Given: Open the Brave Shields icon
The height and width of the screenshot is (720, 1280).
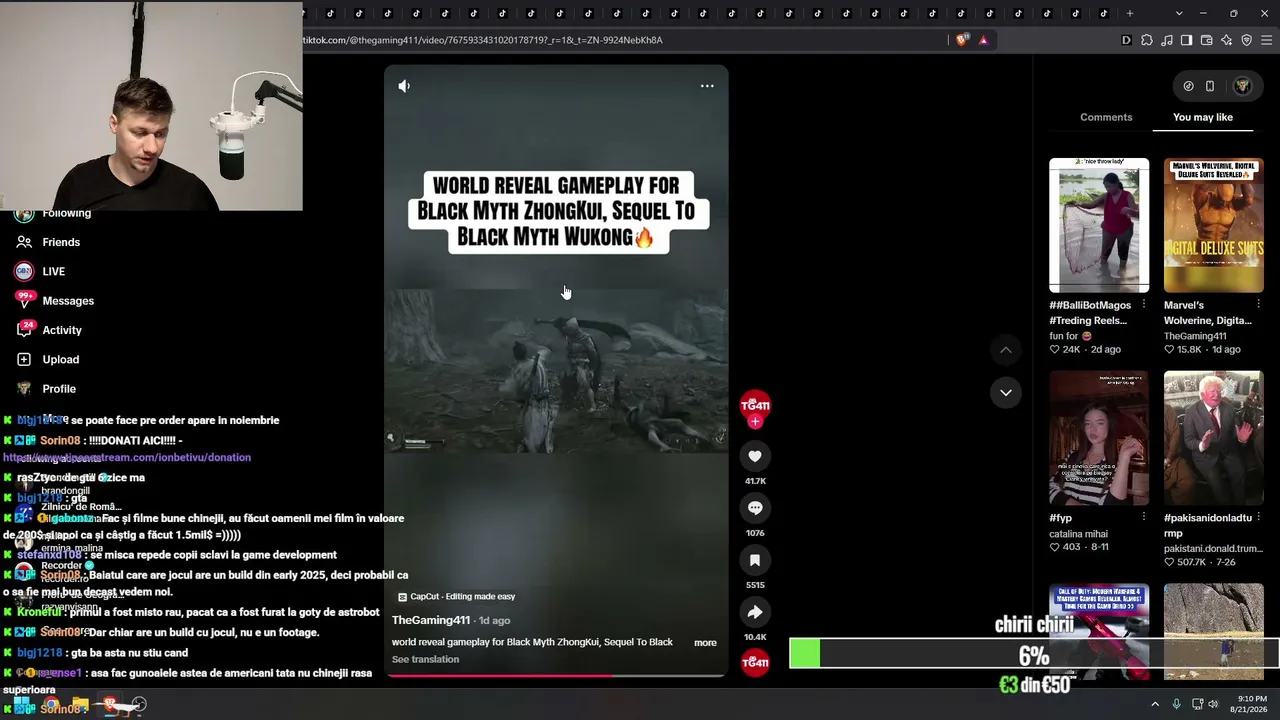Looking at the screenshot, I should pos(962,40).
